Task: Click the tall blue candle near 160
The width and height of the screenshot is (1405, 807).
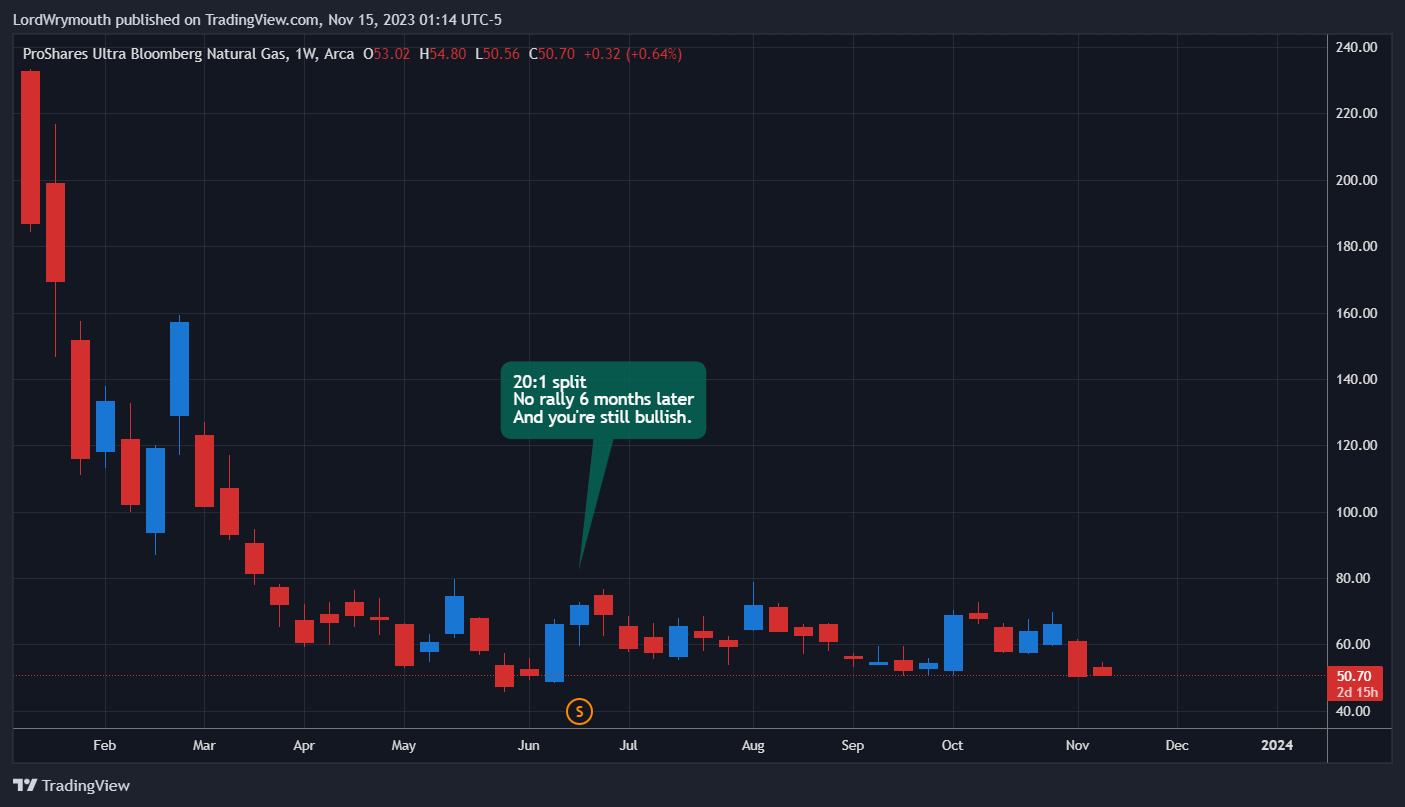Action: (179, 368)
